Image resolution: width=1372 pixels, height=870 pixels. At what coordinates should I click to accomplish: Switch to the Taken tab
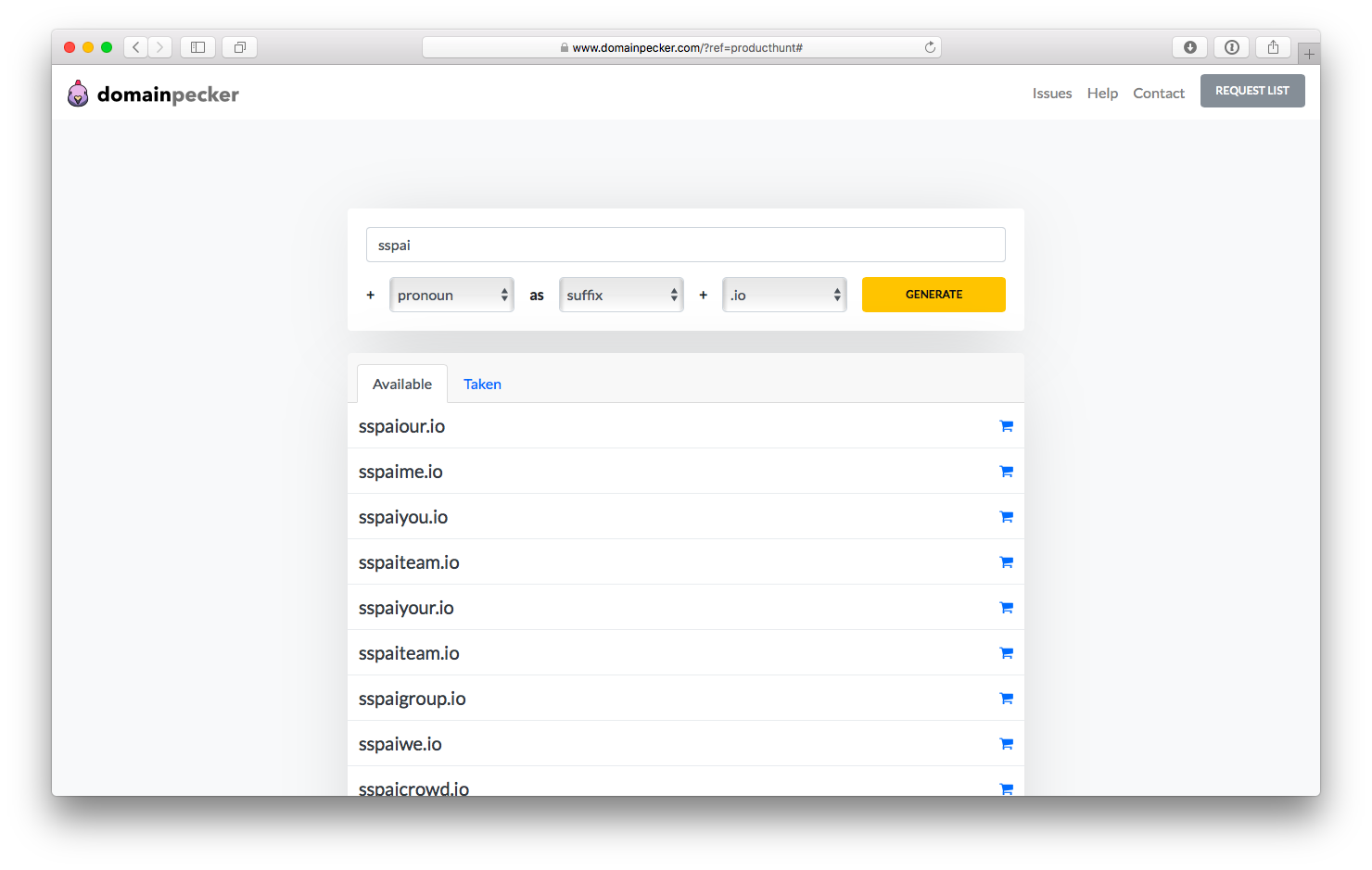pyautogui.click(x=482, y=385)
